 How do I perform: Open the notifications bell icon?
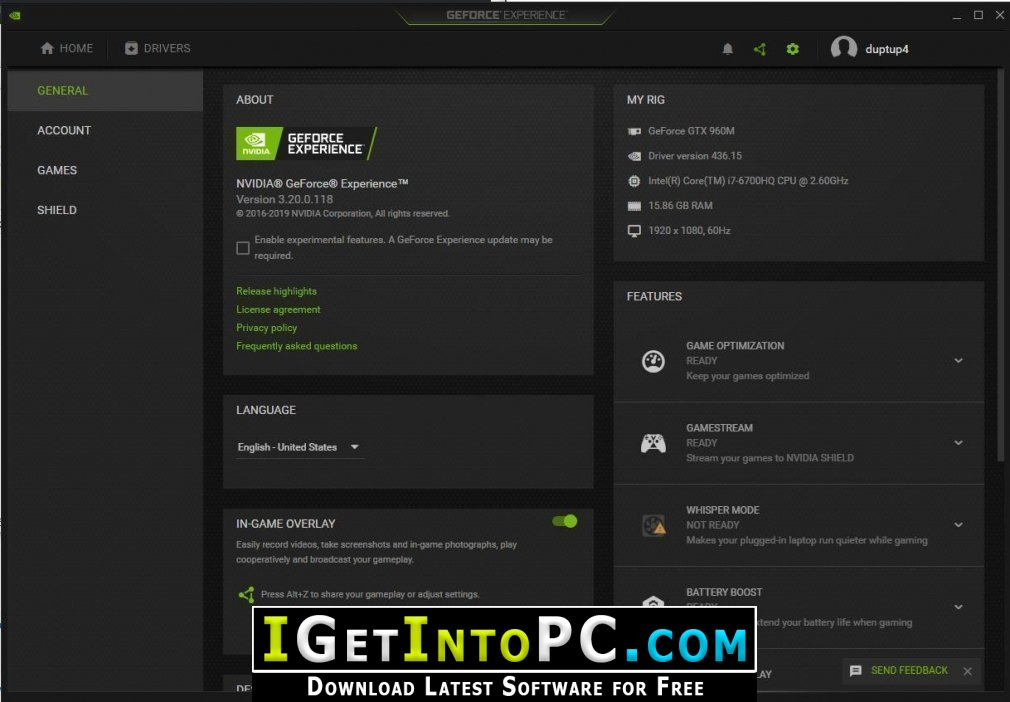click(x=728, y=49)
